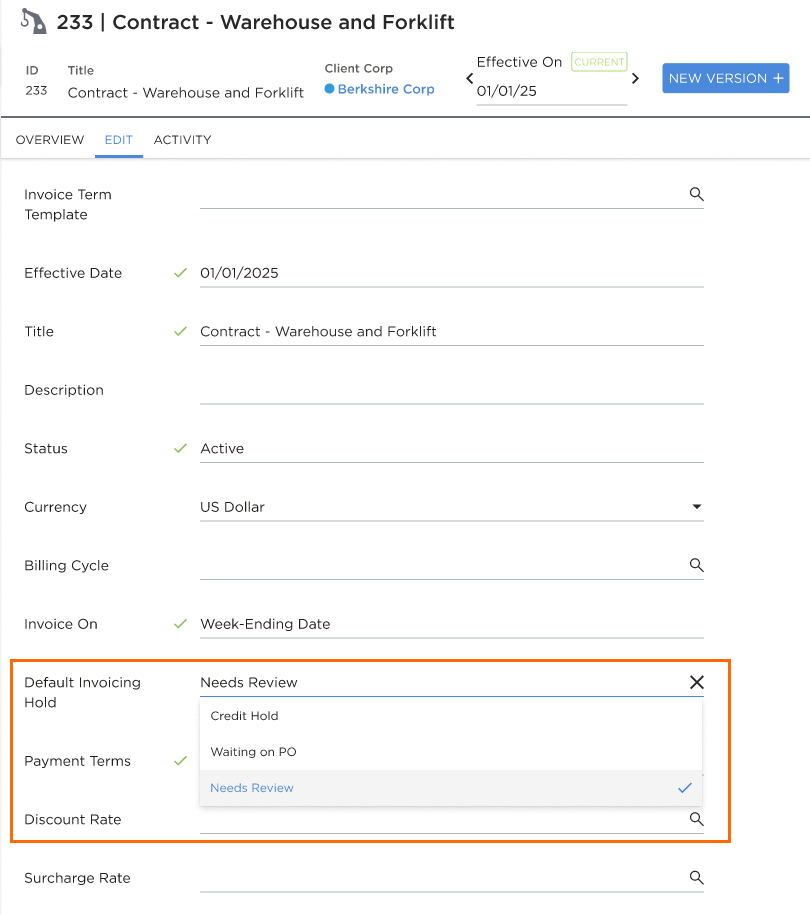Image resolution: width=810 pixels, height=915 pixels.
Task: Click the New Version button
Action: (725, 78)
